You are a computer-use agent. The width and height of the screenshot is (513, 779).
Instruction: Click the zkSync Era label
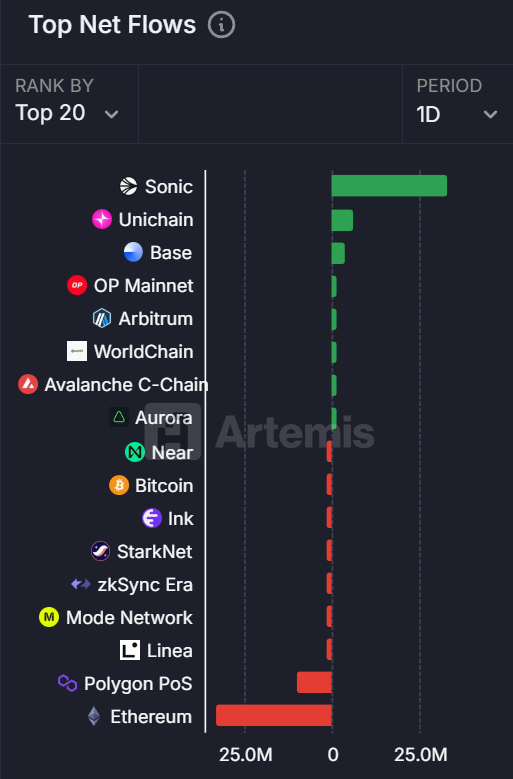(x=145, y=585)
